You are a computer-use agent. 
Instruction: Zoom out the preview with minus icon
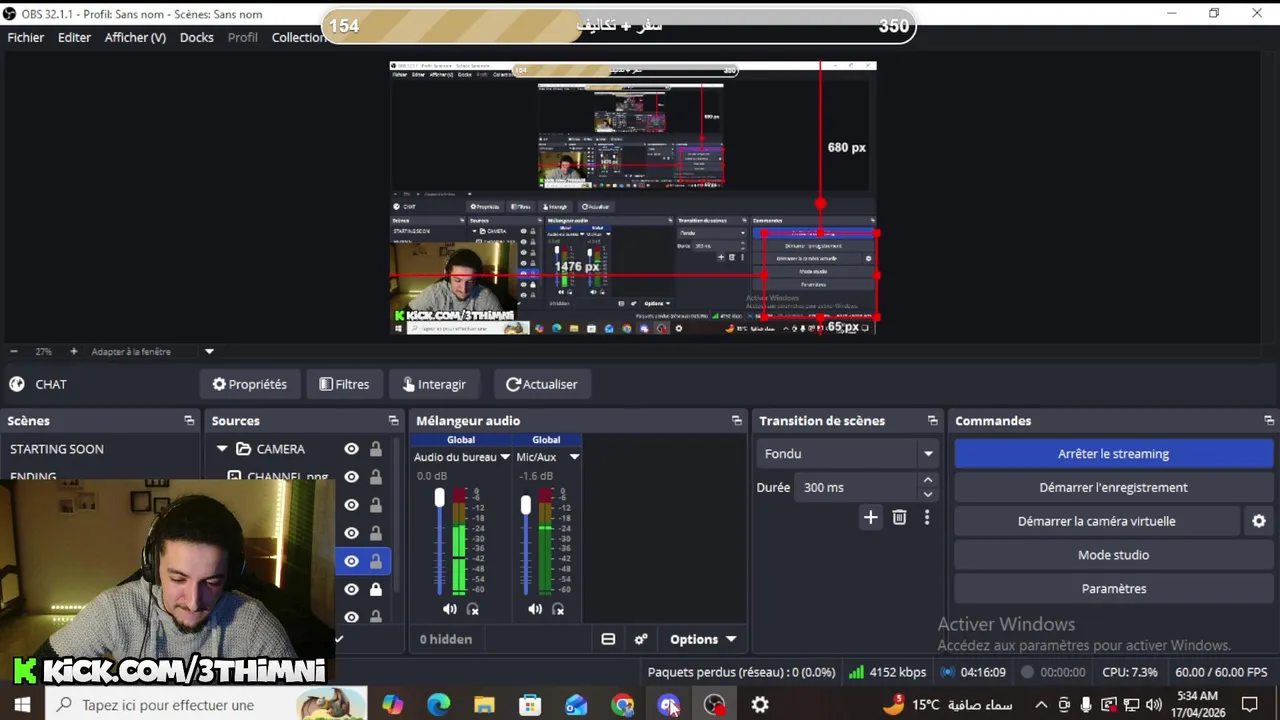13,352
